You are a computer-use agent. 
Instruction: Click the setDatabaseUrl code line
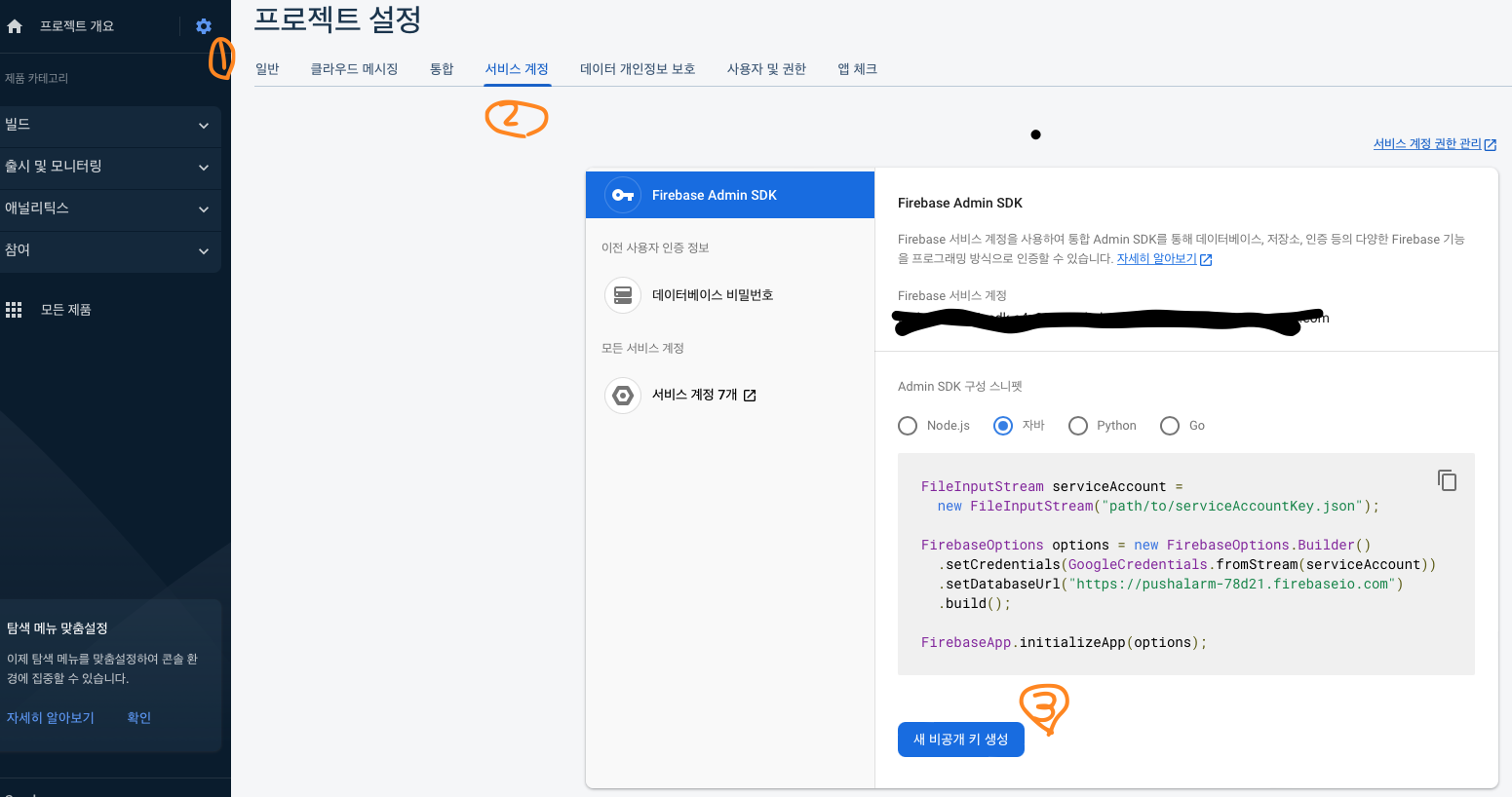pos(1171,585)
